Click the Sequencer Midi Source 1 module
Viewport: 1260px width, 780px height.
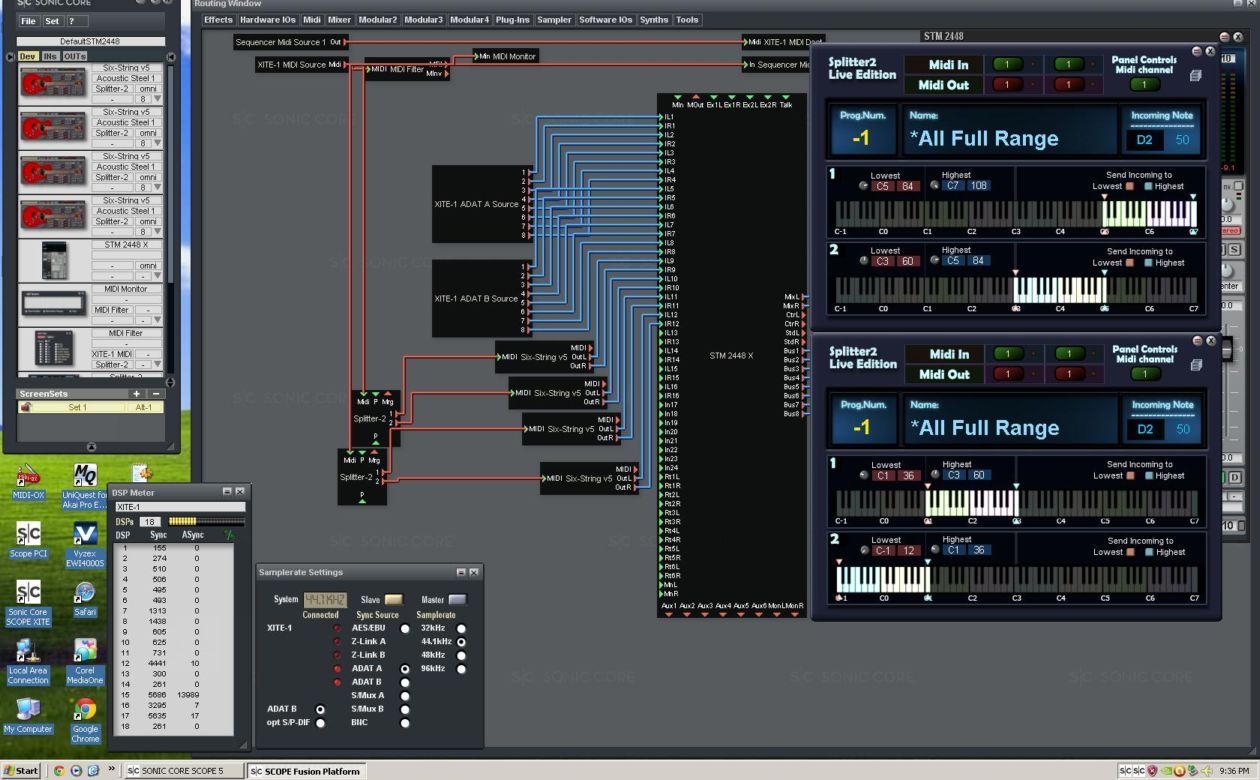coord(289,42)
